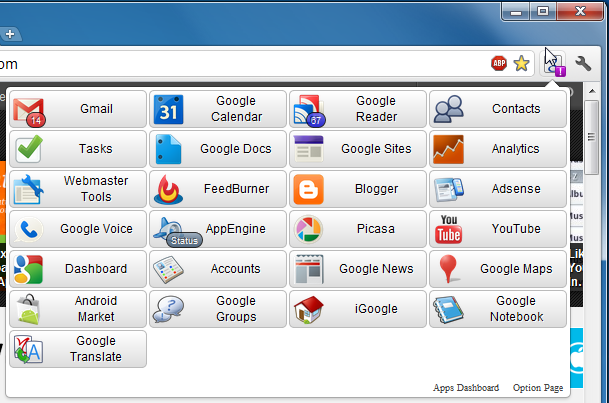The image size is (609, 403).
Task: Click the Gmail unread count badge
Action: pyautogui.click(x=36, y=120)
